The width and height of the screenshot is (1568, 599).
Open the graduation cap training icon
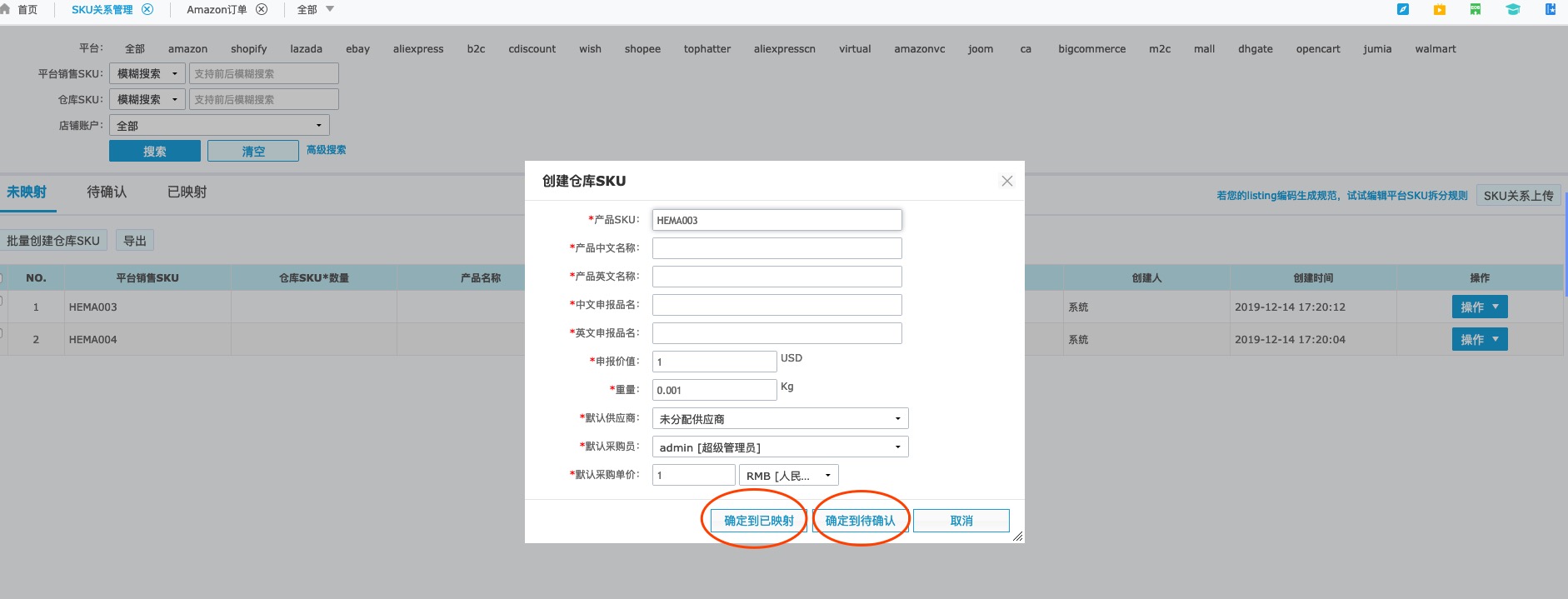point(1513,9)
